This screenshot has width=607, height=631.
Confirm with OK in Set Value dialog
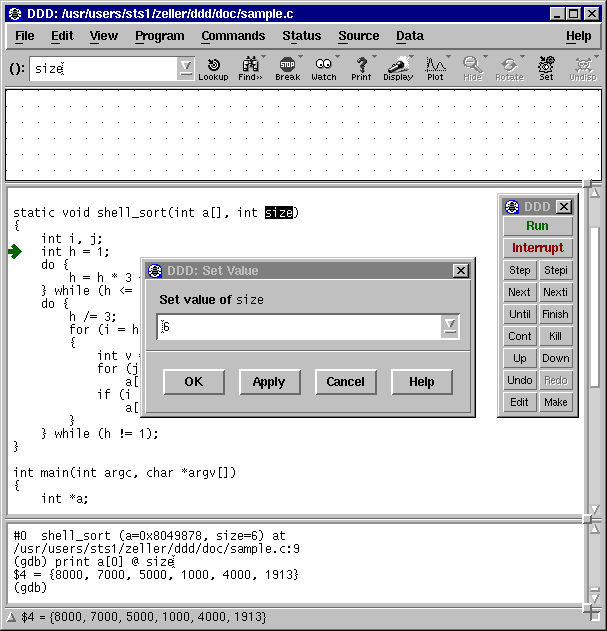pyautogui.click(x=194, y=381)
